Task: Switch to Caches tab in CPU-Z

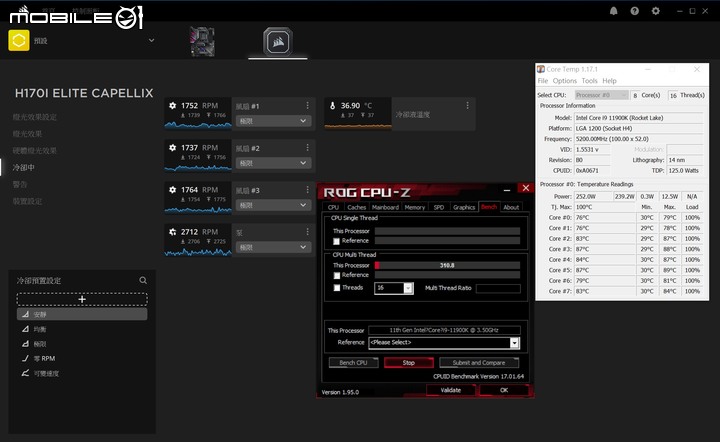Action: pos(357,207)
